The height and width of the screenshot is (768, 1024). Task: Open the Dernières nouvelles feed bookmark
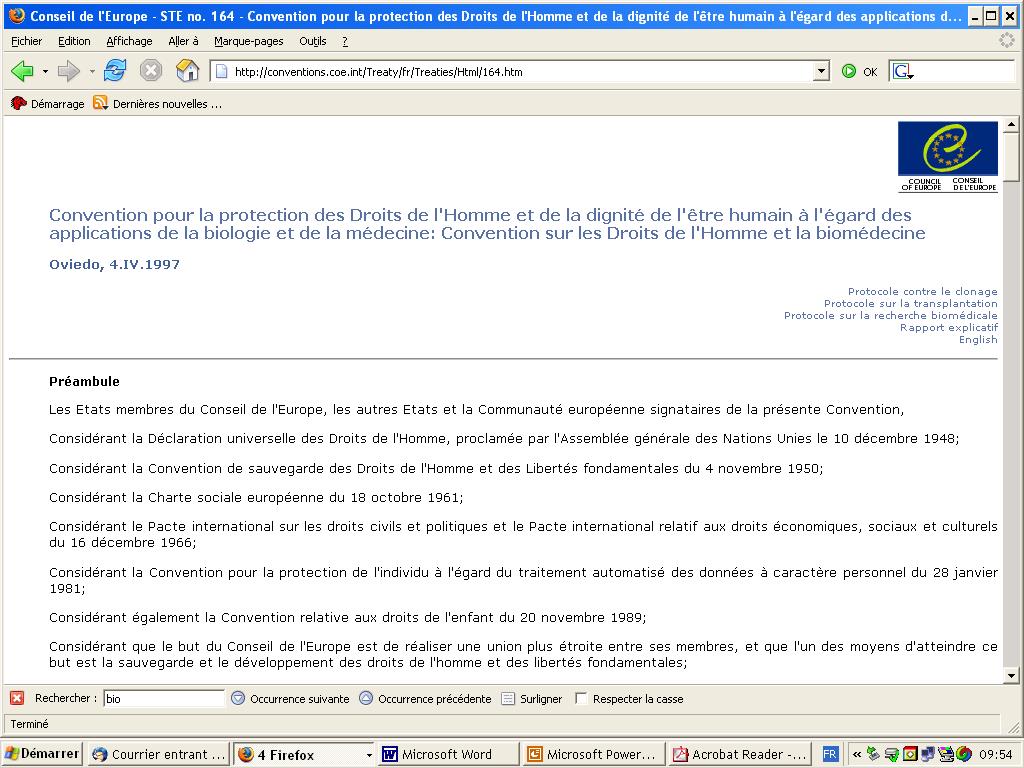tap(157, 103)
